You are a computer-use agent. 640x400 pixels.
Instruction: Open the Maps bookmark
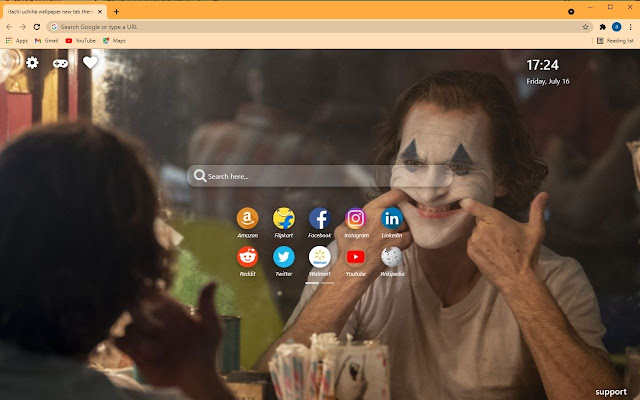point(114,40)
